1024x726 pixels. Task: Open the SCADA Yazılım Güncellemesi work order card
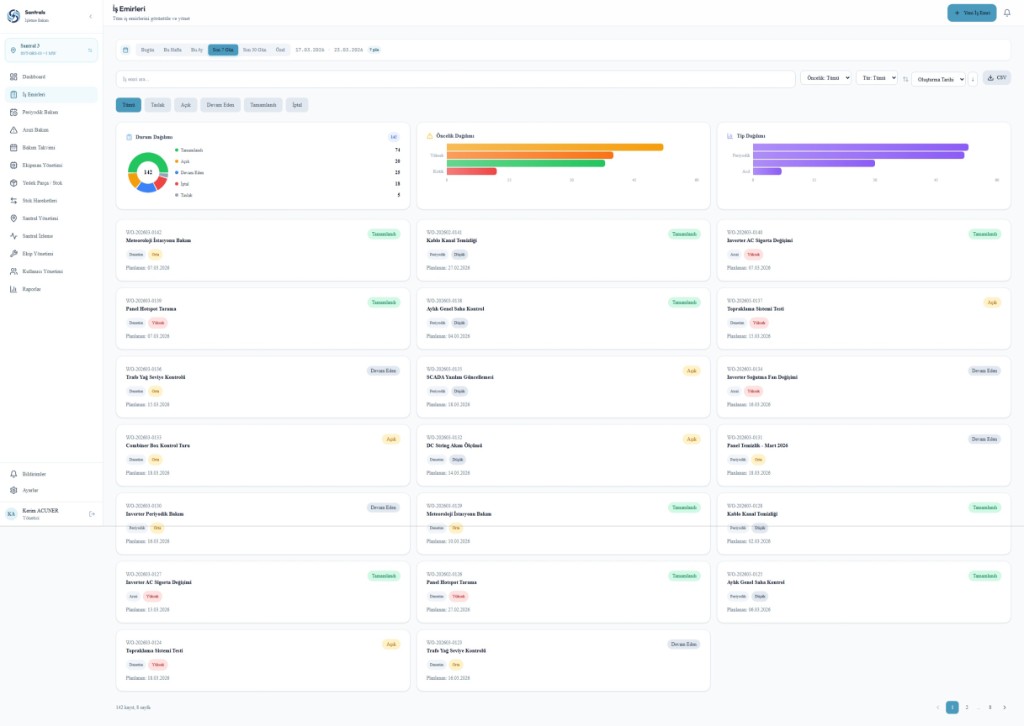click(563, 387)
